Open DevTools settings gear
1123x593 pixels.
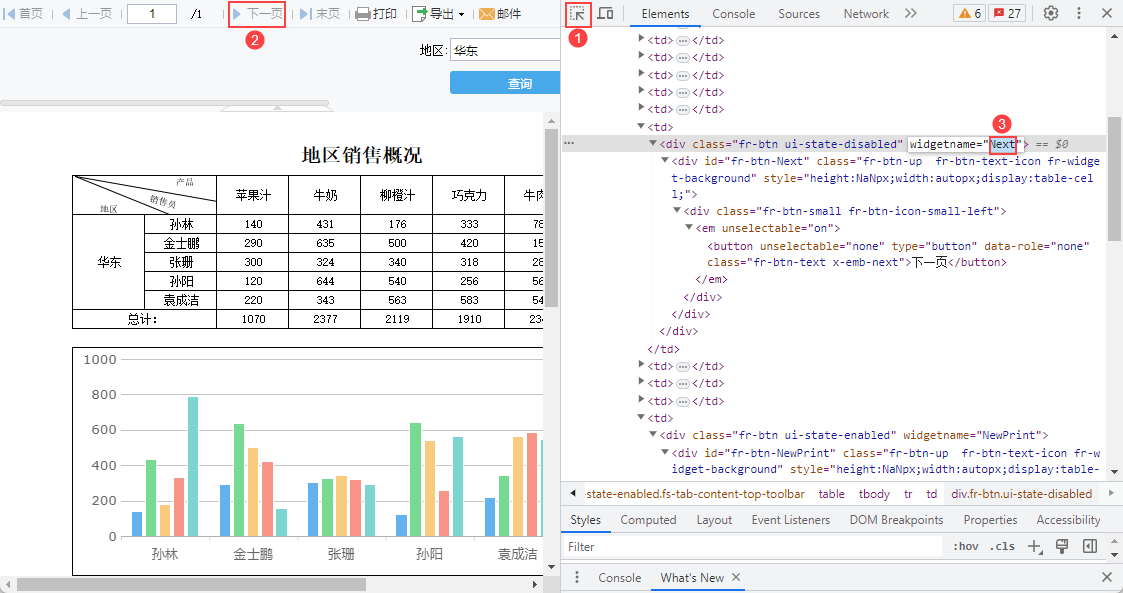point(1051,14)
